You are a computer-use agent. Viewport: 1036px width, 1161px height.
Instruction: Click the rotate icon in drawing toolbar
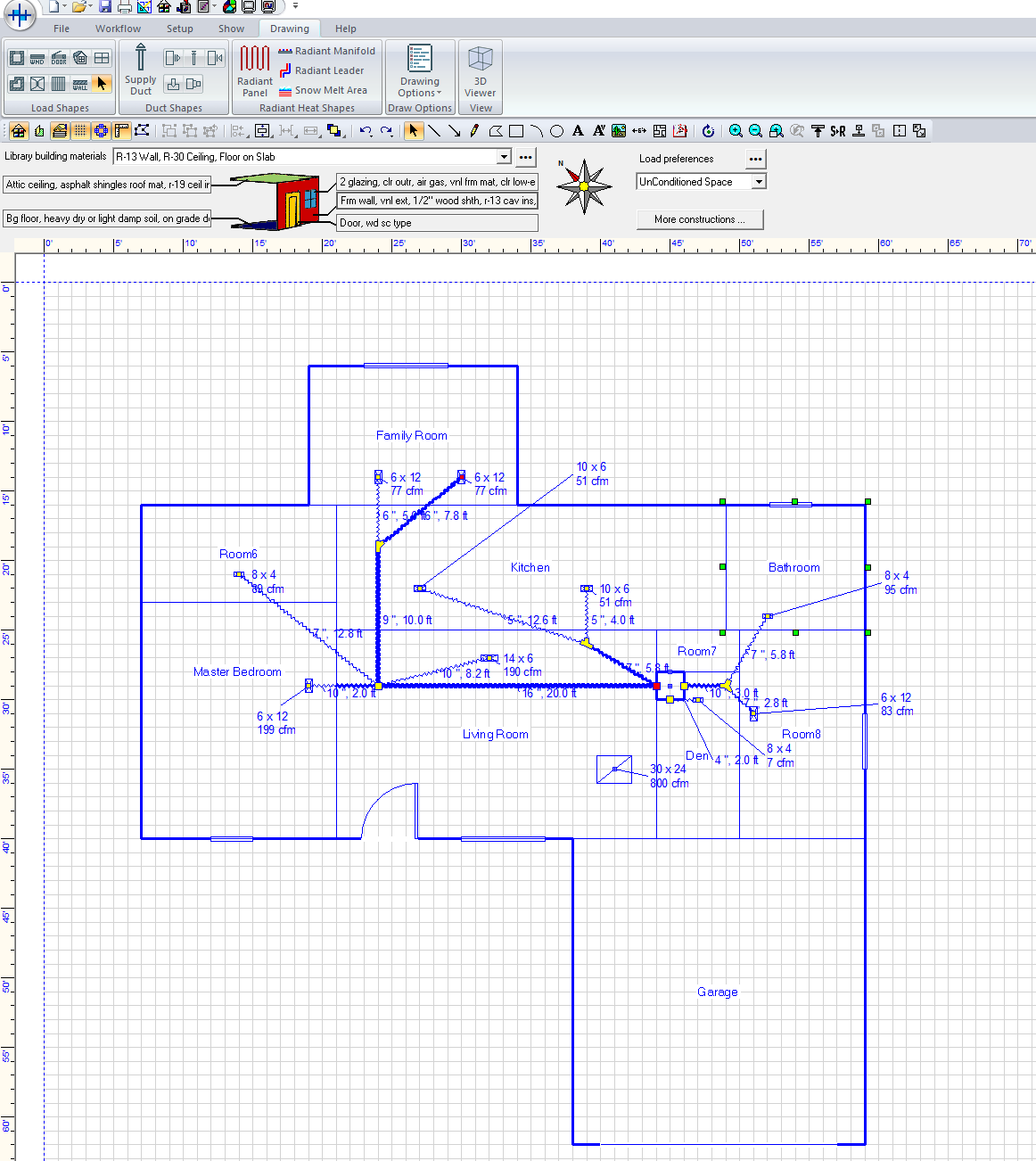[708, 131]
